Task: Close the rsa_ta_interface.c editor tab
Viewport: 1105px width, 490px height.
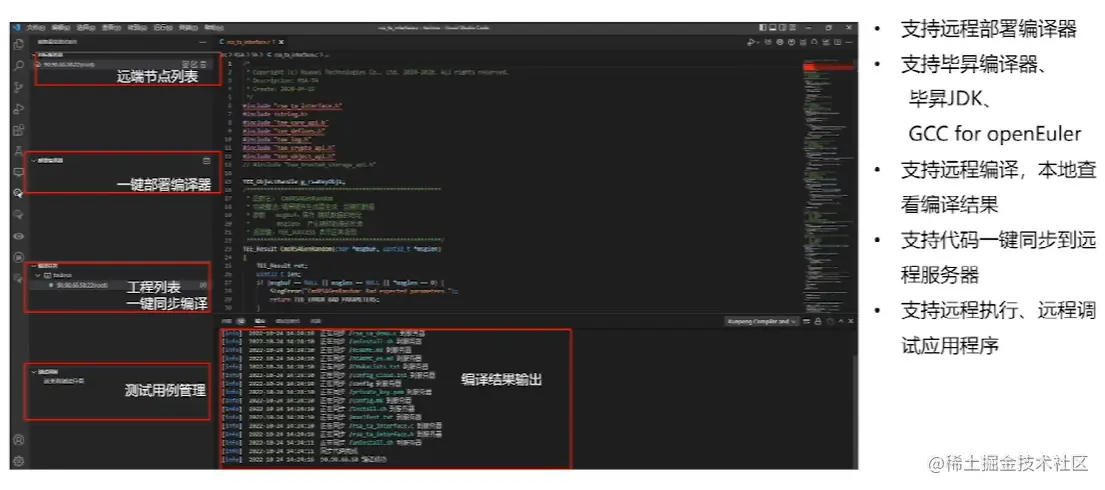Action: pos(280,42)
